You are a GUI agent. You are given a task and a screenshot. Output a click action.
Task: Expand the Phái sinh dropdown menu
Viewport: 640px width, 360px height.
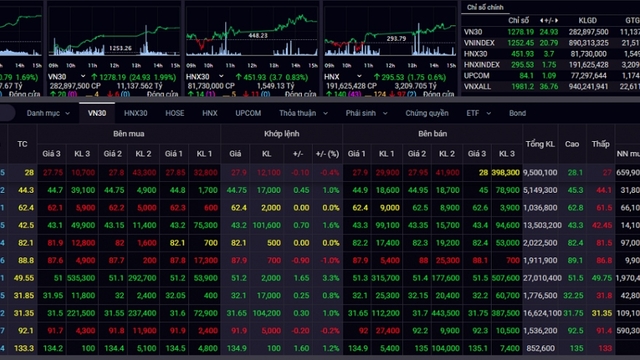[366, 113]
